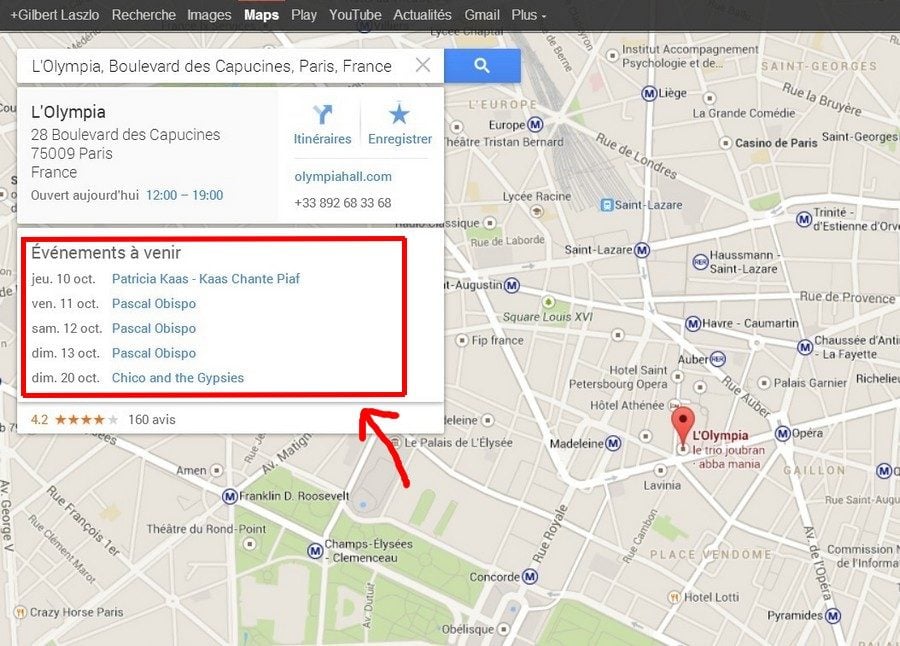The height and width of the screenshot is (646, 900).
Task: Click opening hours 12:00 – 19:00
Action: point(185,195)
